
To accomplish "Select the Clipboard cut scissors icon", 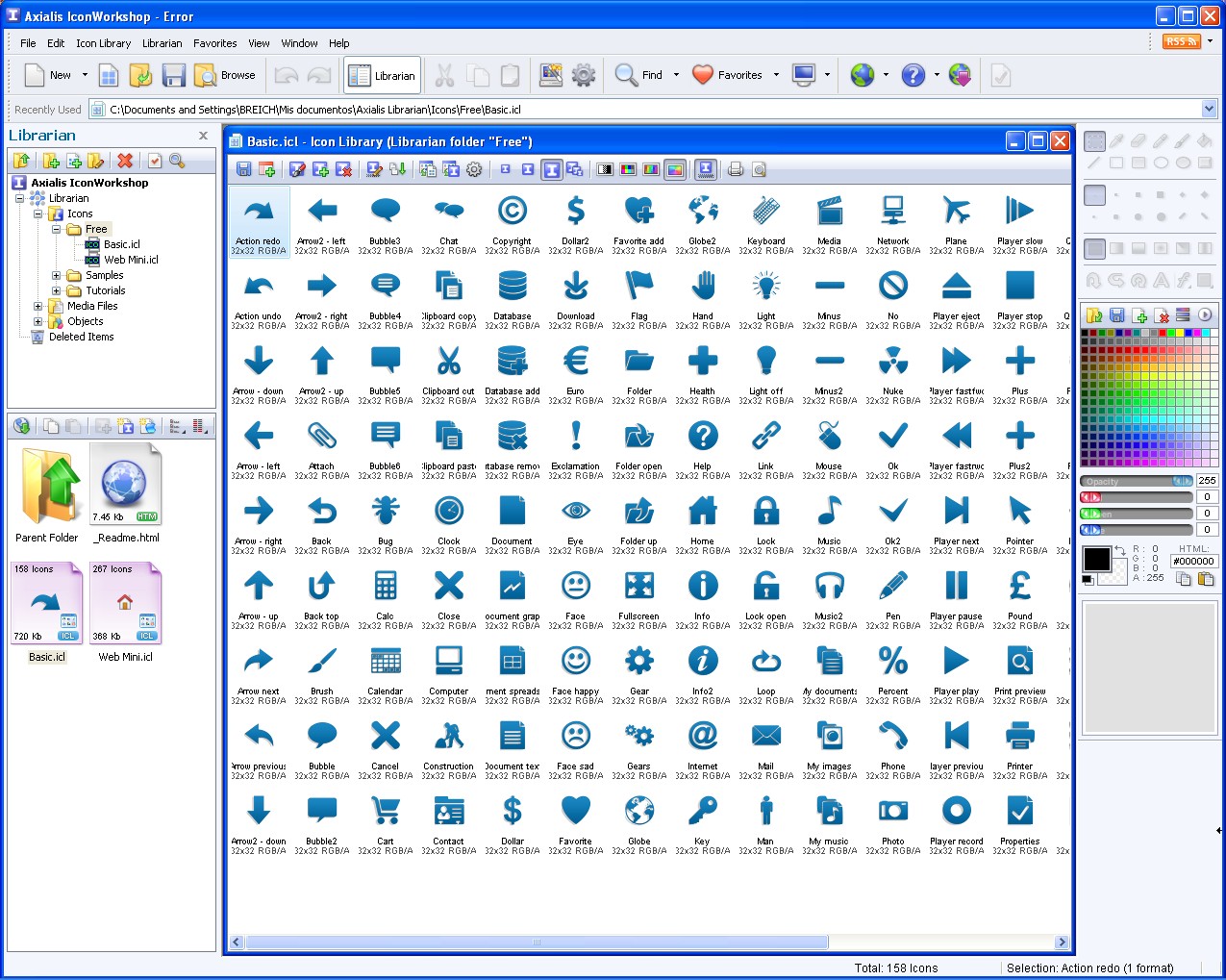I will click(x=449, y=373).
